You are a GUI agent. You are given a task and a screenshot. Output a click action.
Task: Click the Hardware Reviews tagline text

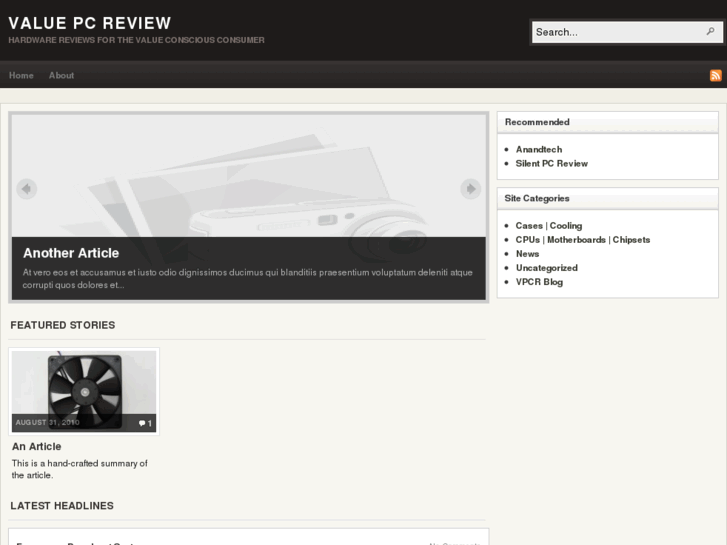point(136,40)
